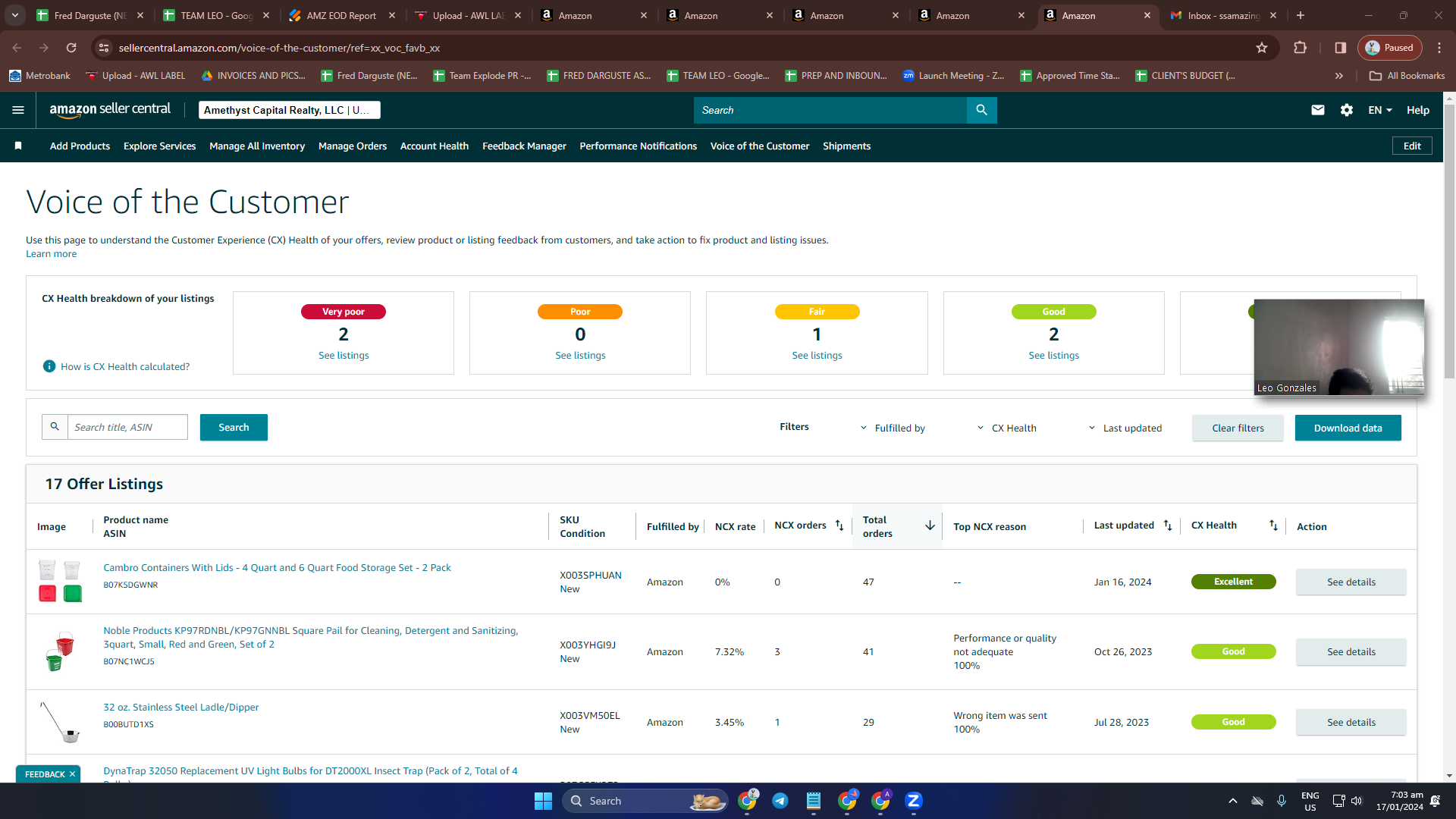Click the Amazon Seller Central logo
This screenshot has height=819, width=1456.
[110, 110]
